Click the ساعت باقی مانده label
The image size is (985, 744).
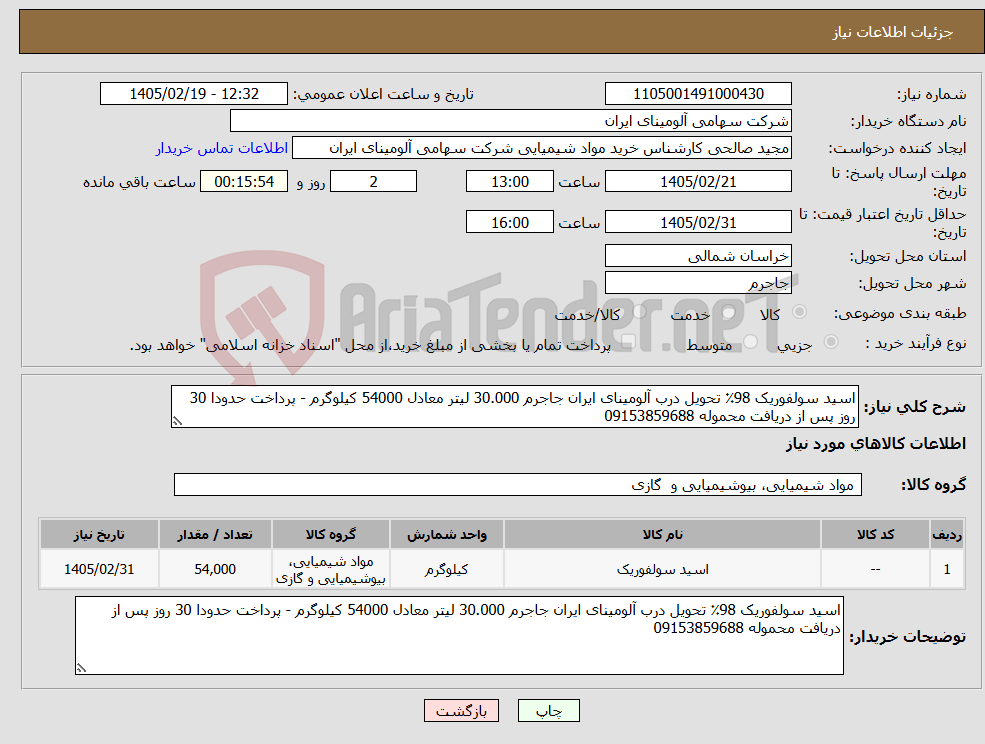(x=139, y=182)
